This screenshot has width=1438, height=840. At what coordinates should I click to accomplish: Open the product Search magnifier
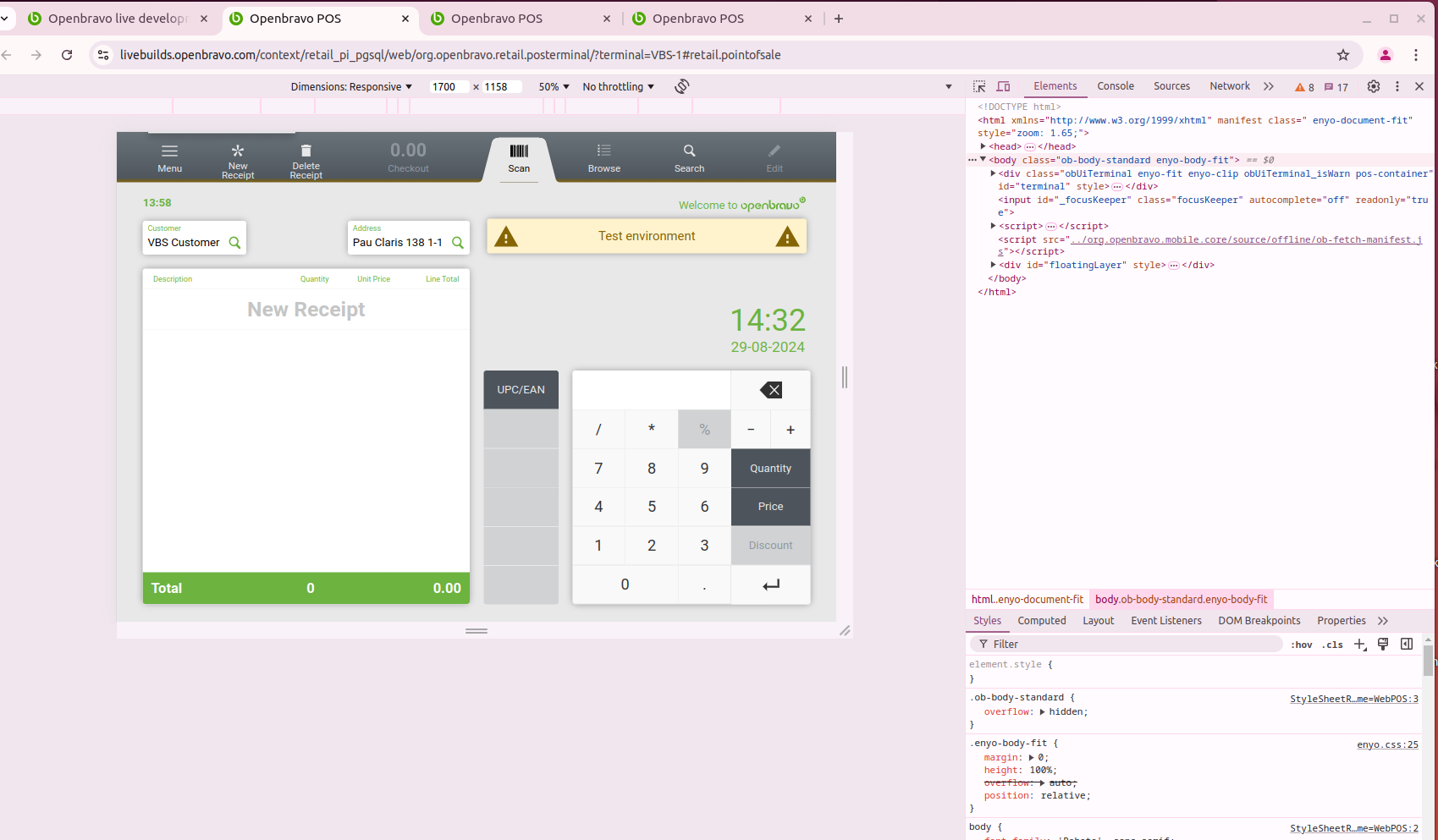tap(689, 151)
